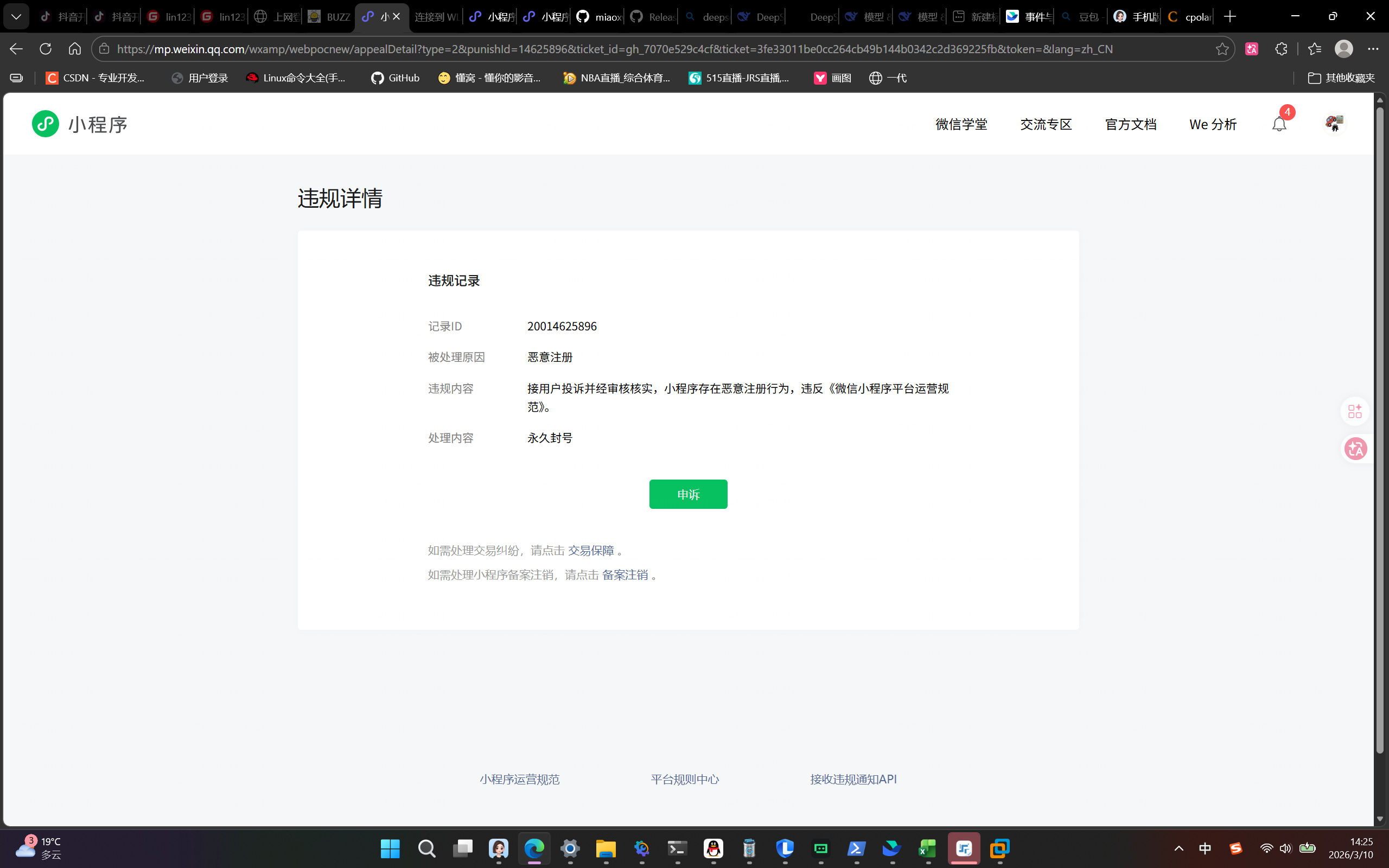Click the notification bell icon

1279,124
